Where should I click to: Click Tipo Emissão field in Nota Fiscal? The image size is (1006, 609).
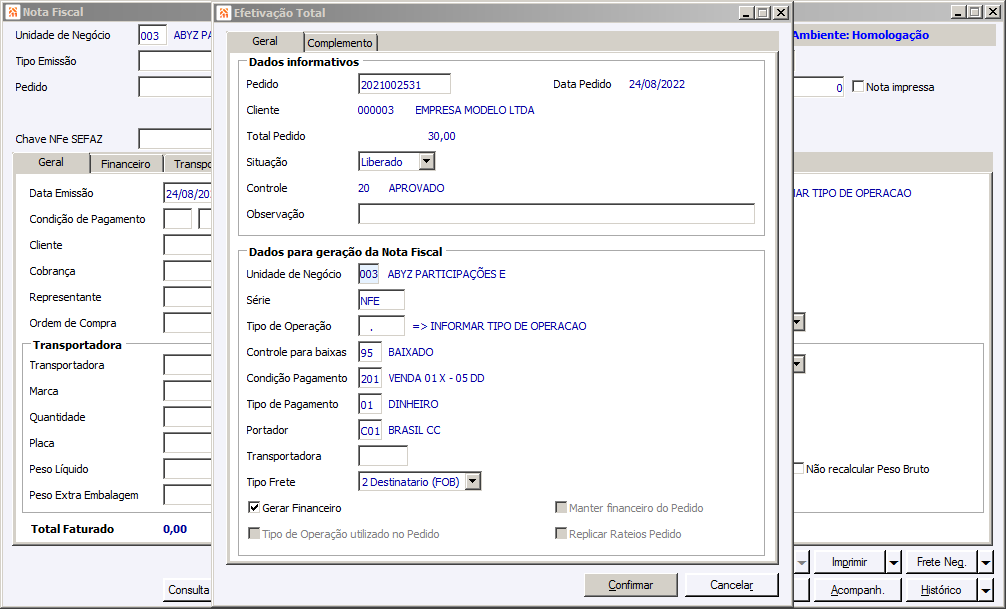tap(175, 61)
